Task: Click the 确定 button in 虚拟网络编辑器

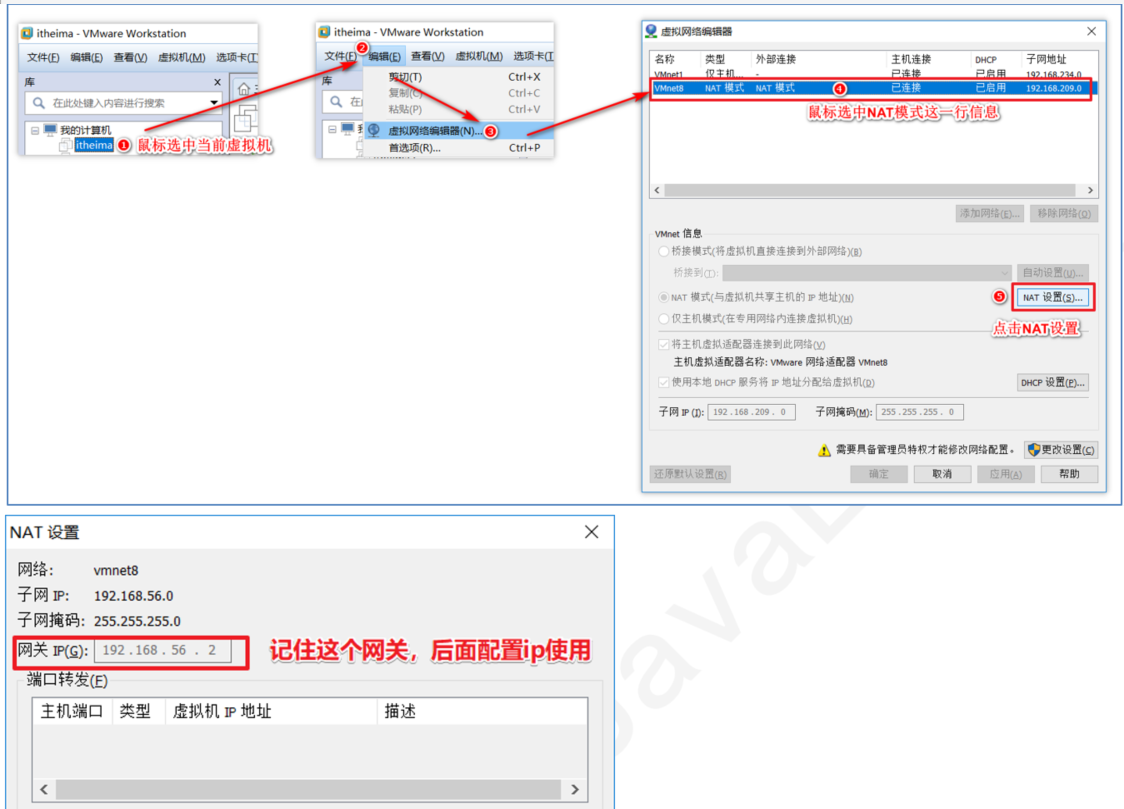Action: click(x=879, y=474)
